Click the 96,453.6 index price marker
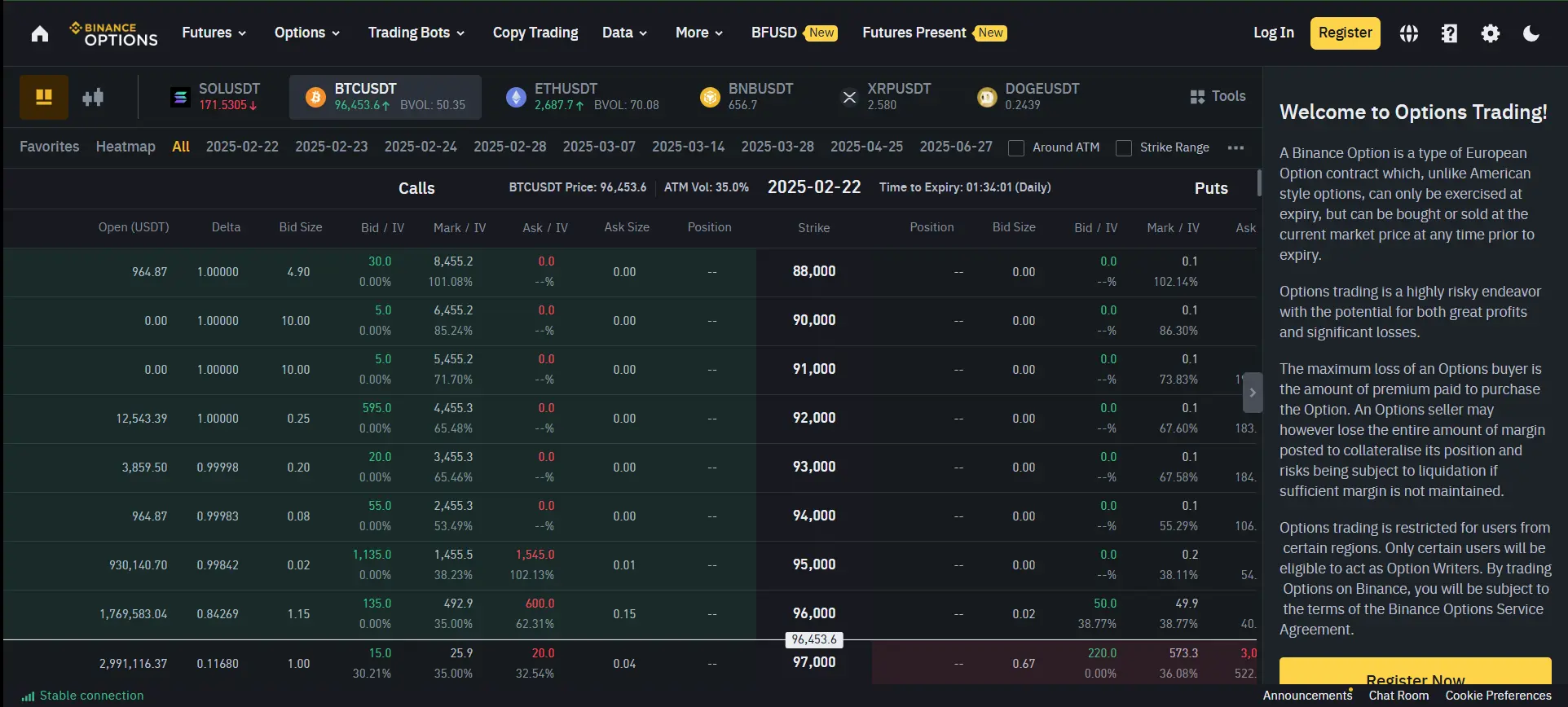The height and width of the screenshot is (707, 1568). pos(814,639)
